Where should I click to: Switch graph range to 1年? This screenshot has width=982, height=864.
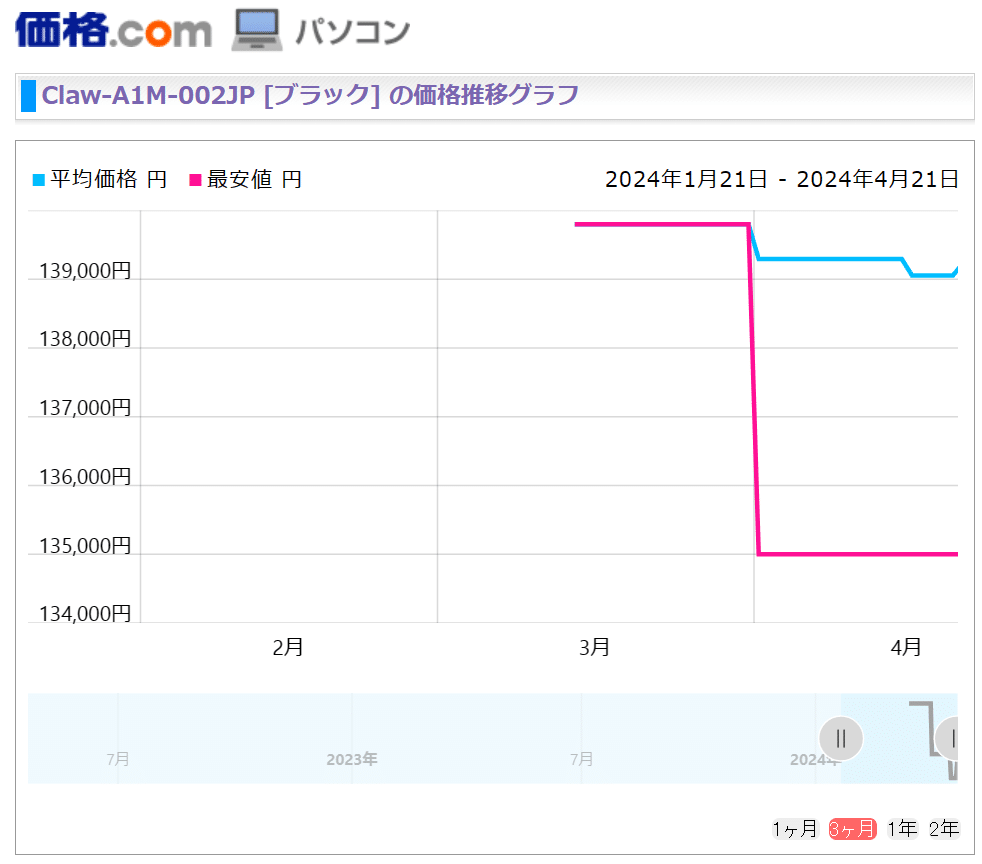click(902, 828)
